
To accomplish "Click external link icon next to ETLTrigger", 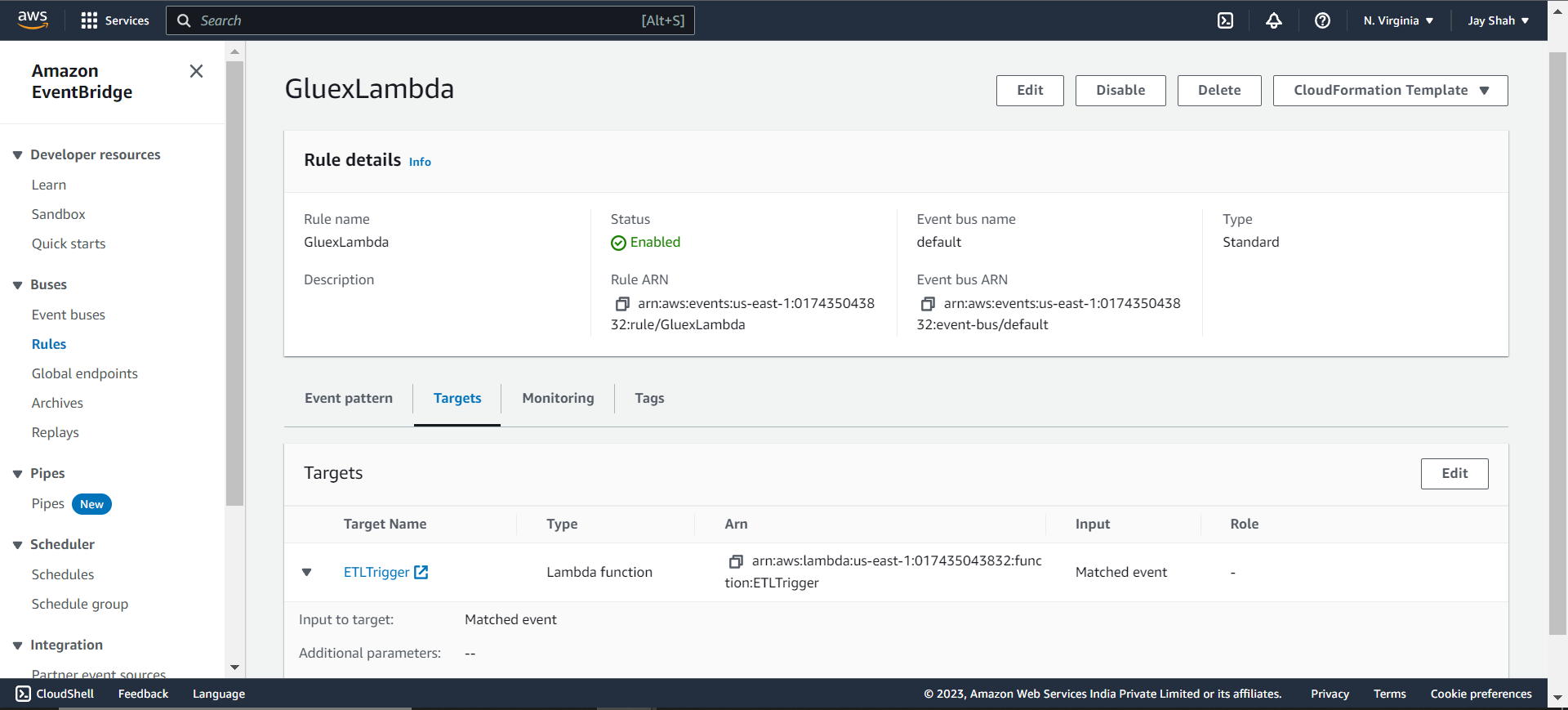I will pyautogui.click(x=421, y=572).
